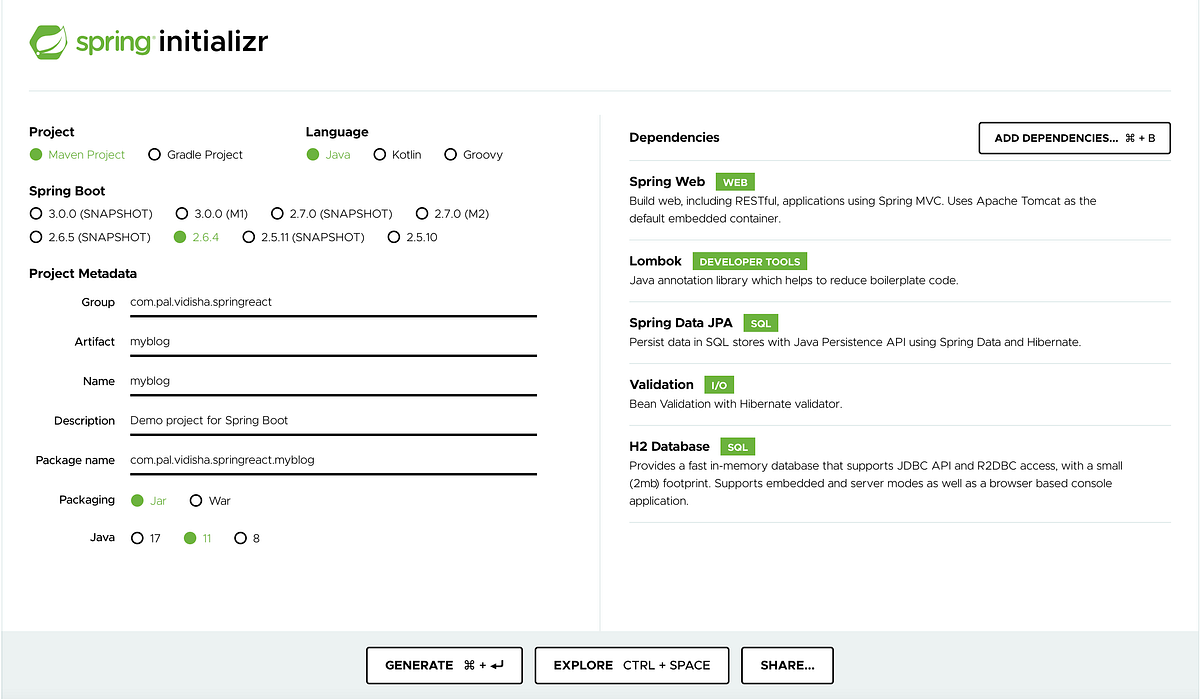Image resolution: width=1200 pixels, height=699 pixels.
Task: Click the EXPLORE button
Action: pyautogui.click(x=631, y=665)
